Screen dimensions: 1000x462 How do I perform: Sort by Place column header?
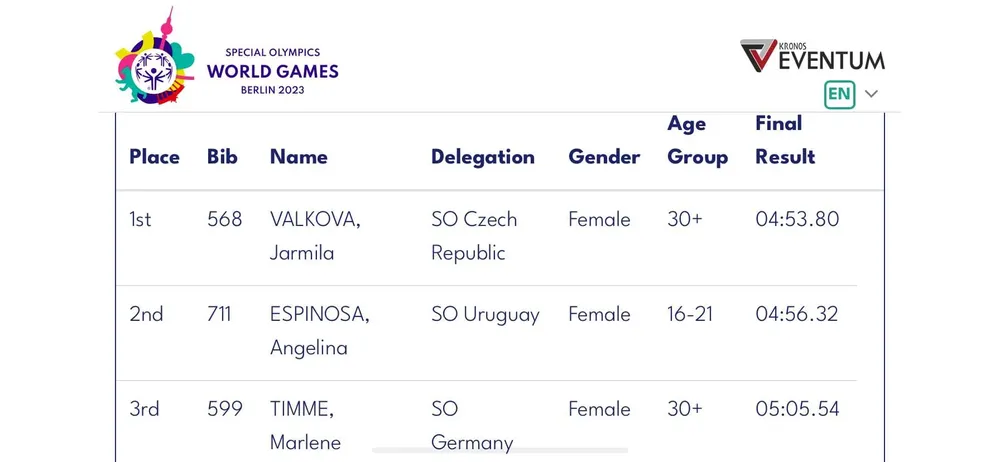[154, 157]
